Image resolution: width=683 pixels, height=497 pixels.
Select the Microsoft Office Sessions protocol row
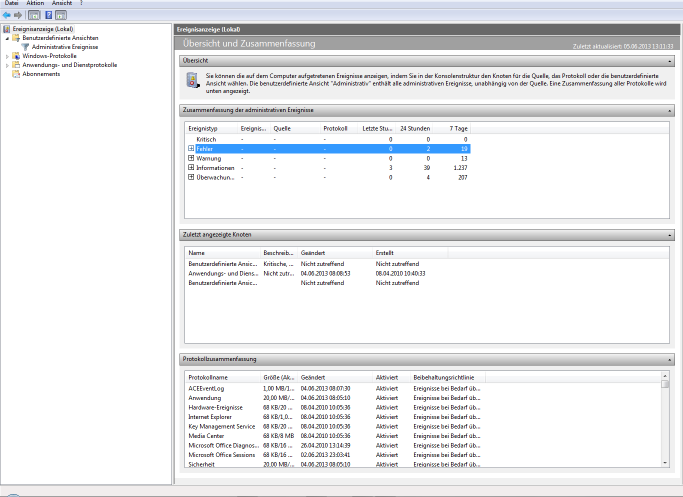[335, 455]
